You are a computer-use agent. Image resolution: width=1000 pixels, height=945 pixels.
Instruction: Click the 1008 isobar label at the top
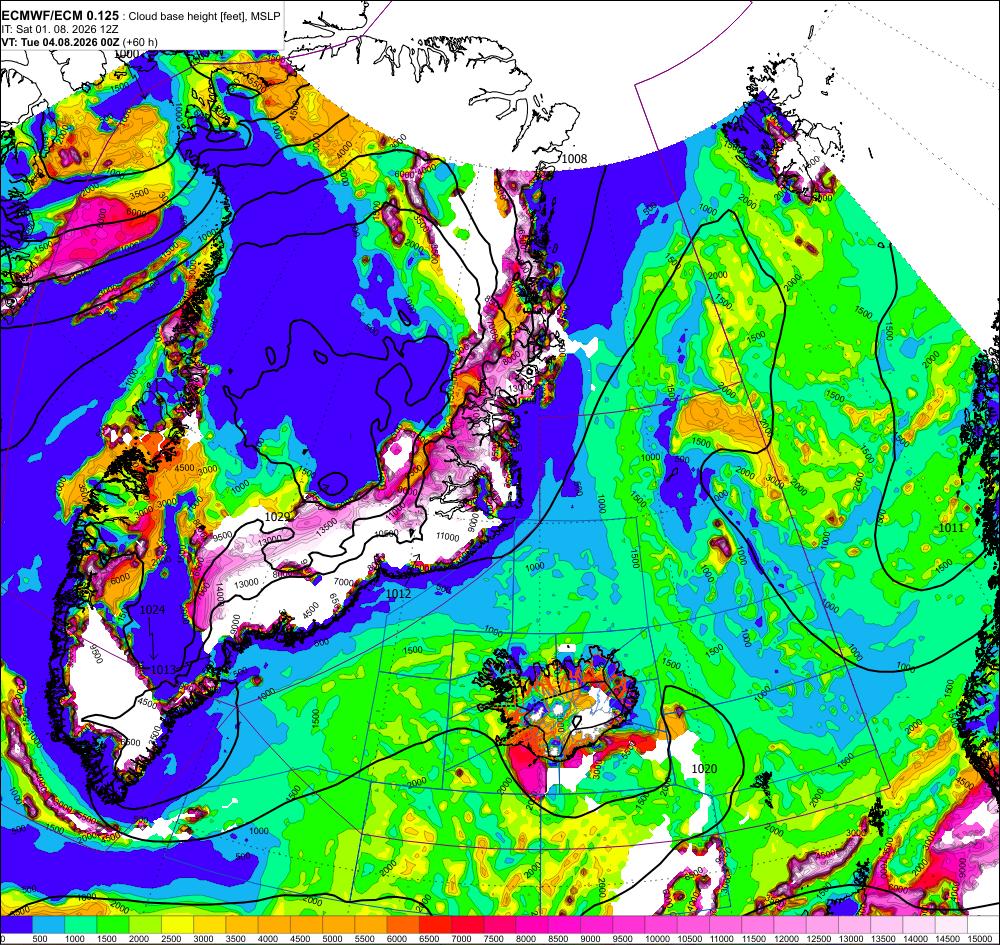574,159
